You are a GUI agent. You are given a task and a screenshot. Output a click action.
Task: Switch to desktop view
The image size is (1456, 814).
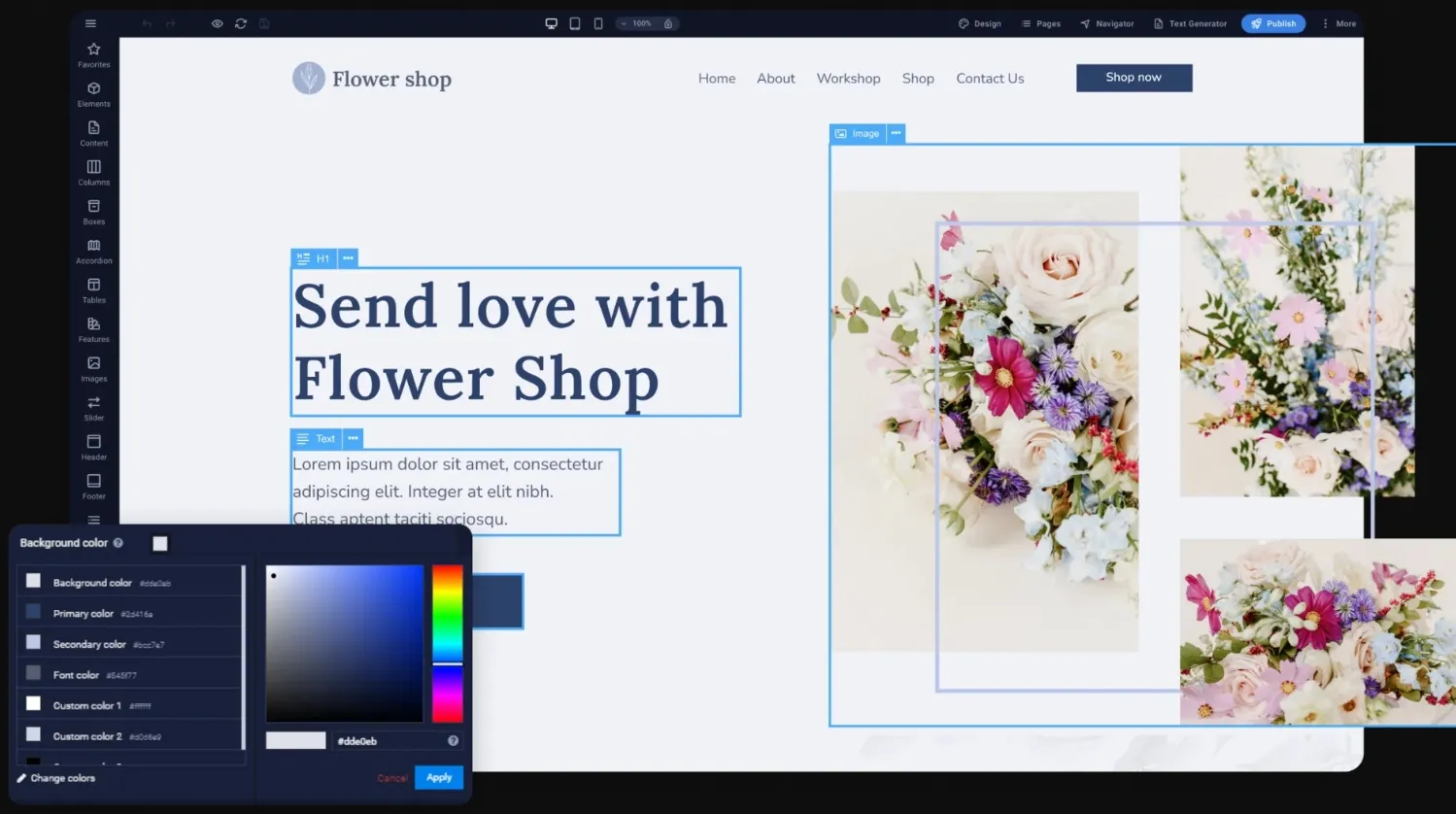(551, 23)
